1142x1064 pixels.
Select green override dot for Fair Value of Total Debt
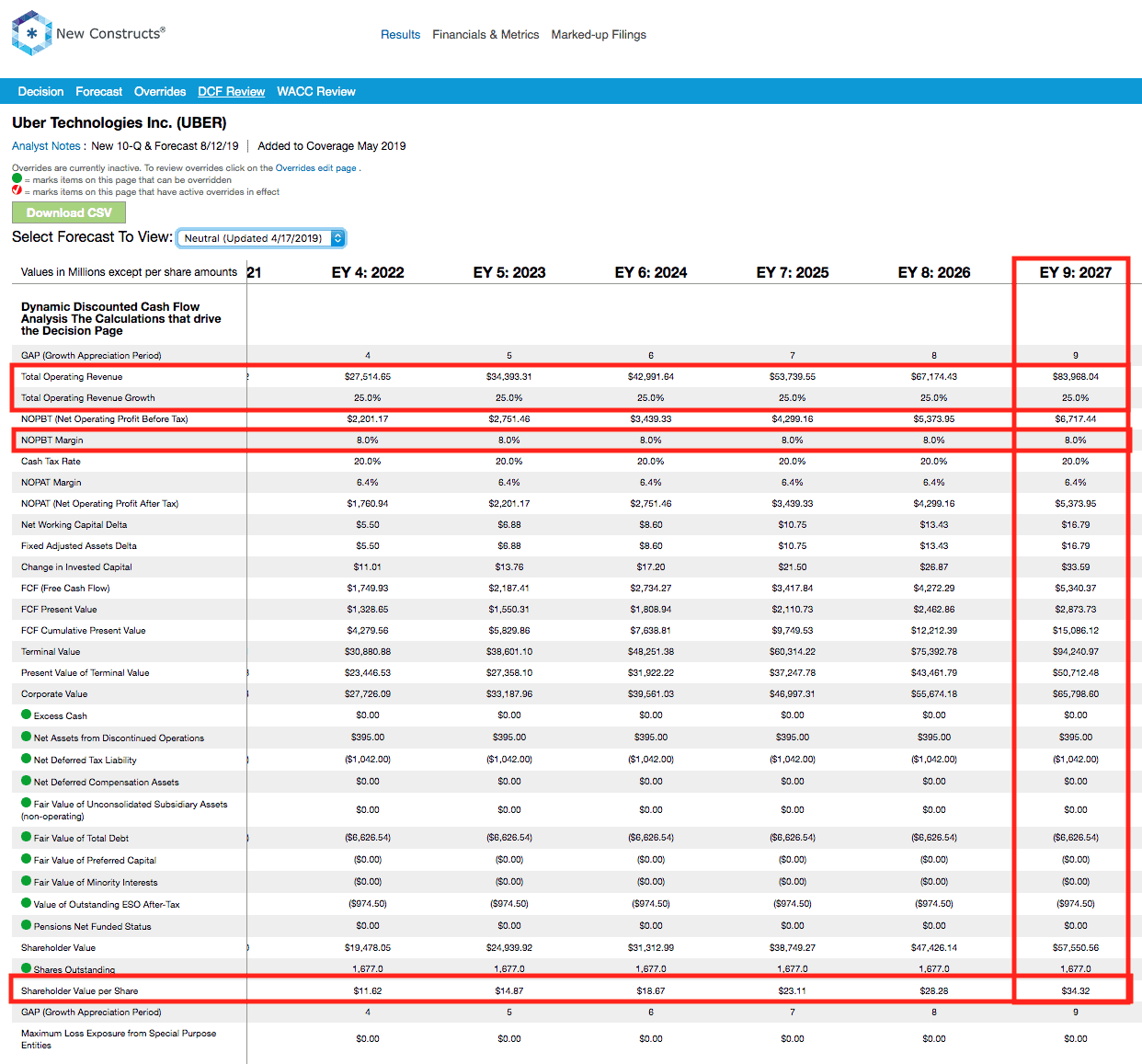[27, 837]
